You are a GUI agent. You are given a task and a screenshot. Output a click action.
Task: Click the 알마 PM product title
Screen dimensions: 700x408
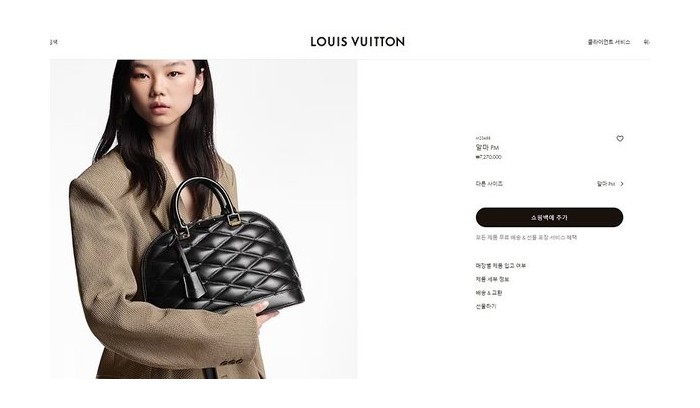coord(488,147)
